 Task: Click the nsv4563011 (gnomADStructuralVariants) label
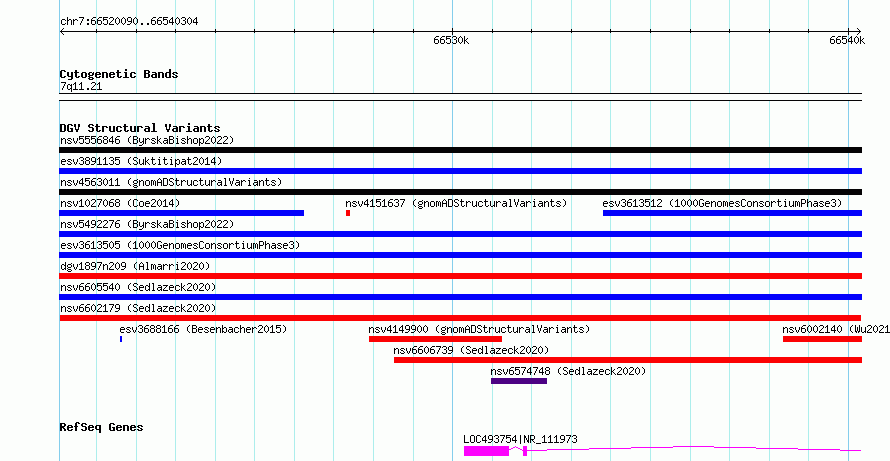coord(171,182)
